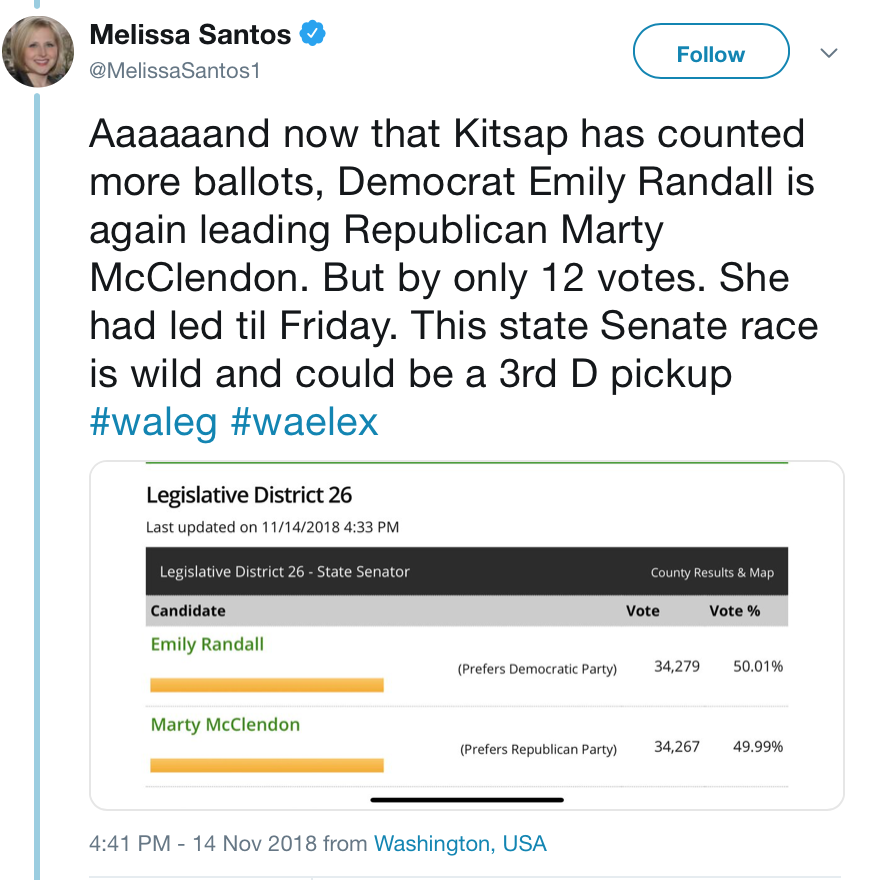Open the @MelissaSantos1 handle
This screenshot has height=880, width=886.
(175, 71)
